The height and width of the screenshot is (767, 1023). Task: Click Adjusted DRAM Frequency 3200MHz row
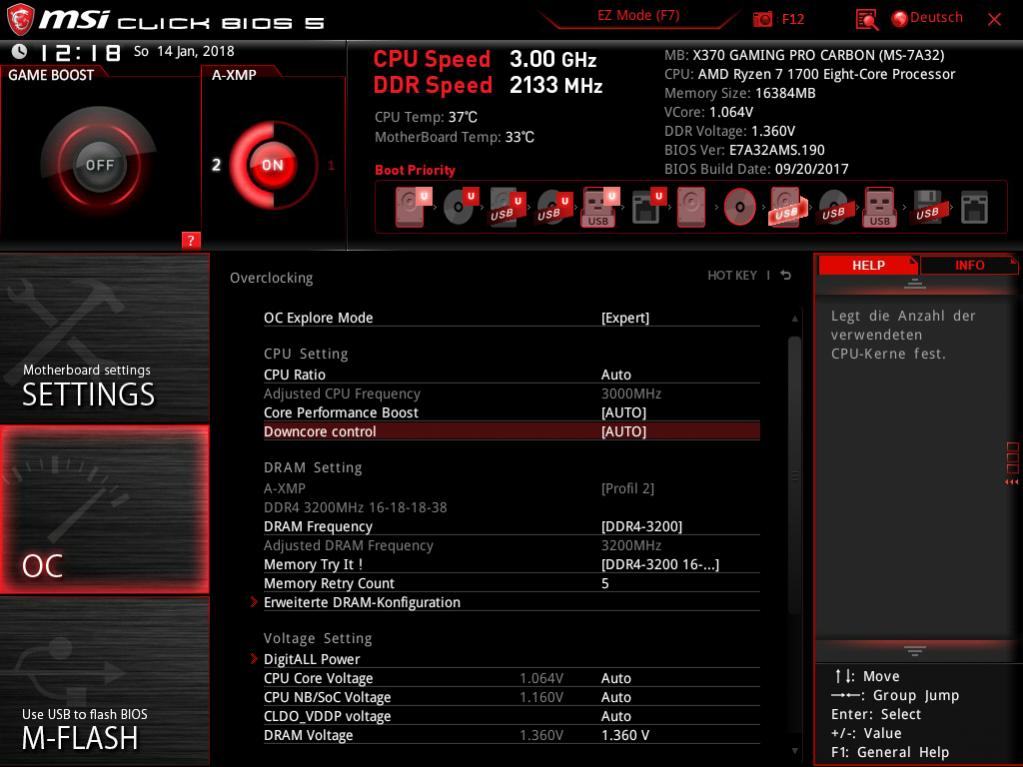[512, 545]
